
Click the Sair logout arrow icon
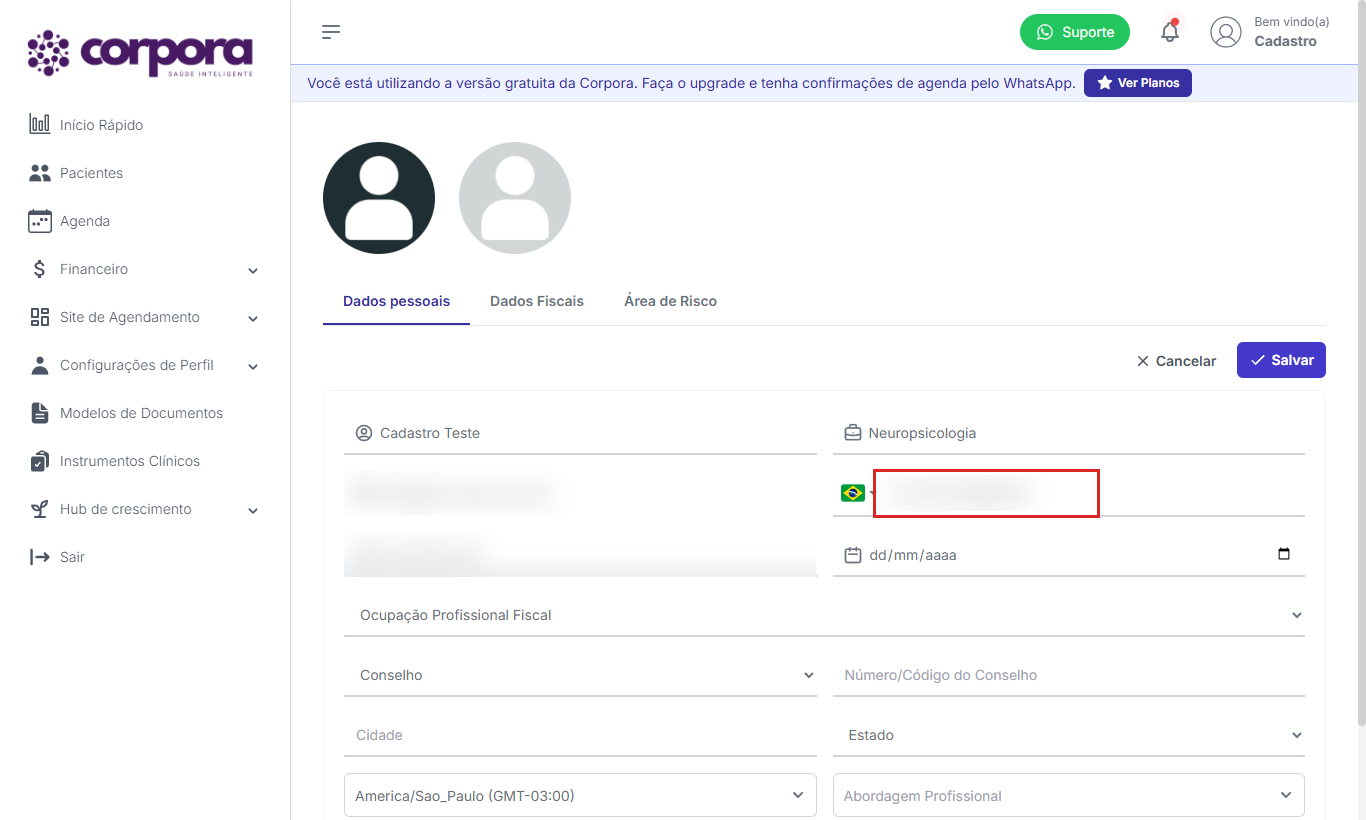point(39,557)
